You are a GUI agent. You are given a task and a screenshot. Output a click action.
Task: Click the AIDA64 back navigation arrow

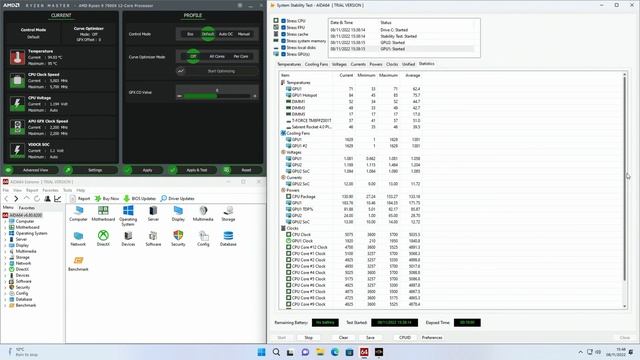[x=6, y=199]
